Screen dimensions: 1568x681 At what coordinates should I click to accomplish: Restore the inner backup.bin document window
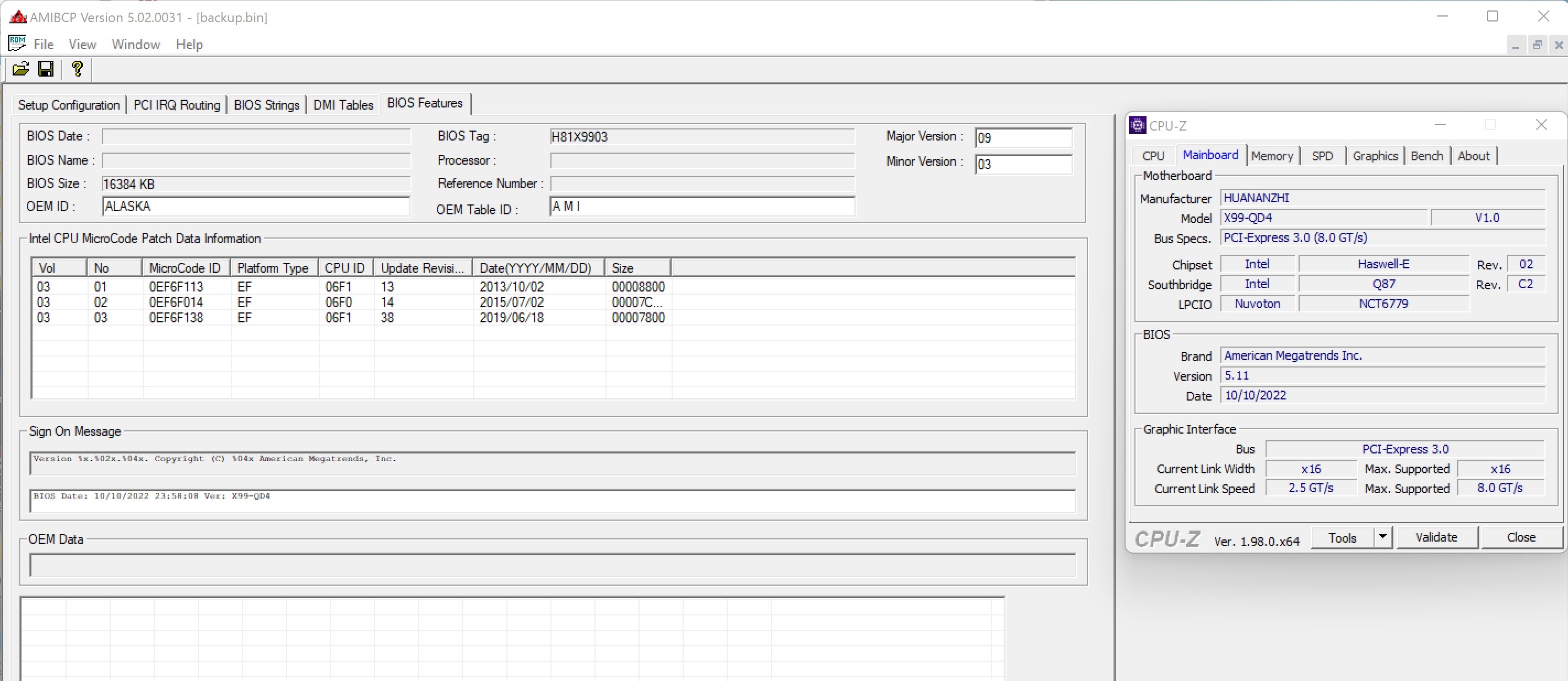tap(1537, 45)
